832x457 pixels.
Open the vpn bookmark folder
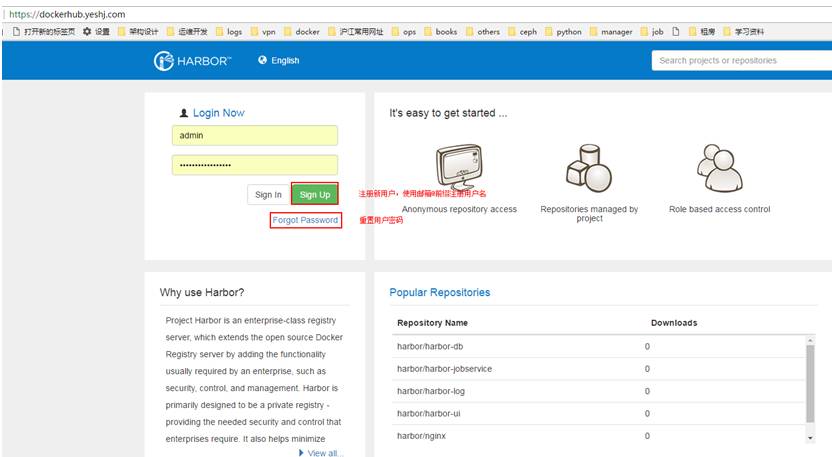pos(263,32)
